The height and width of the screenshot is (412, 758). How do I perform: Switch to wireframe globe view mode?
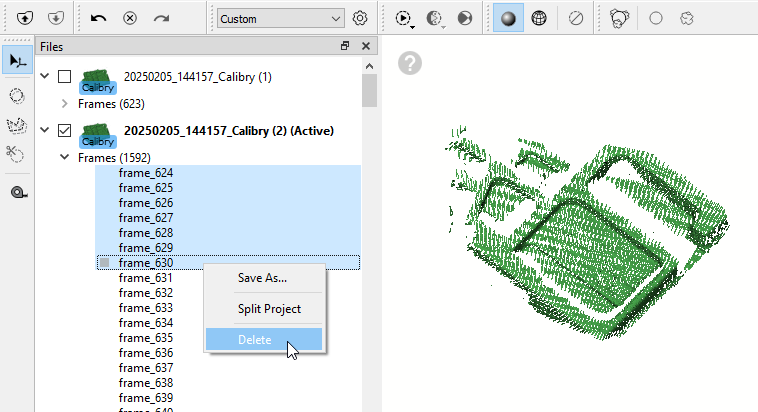point(539,18)
